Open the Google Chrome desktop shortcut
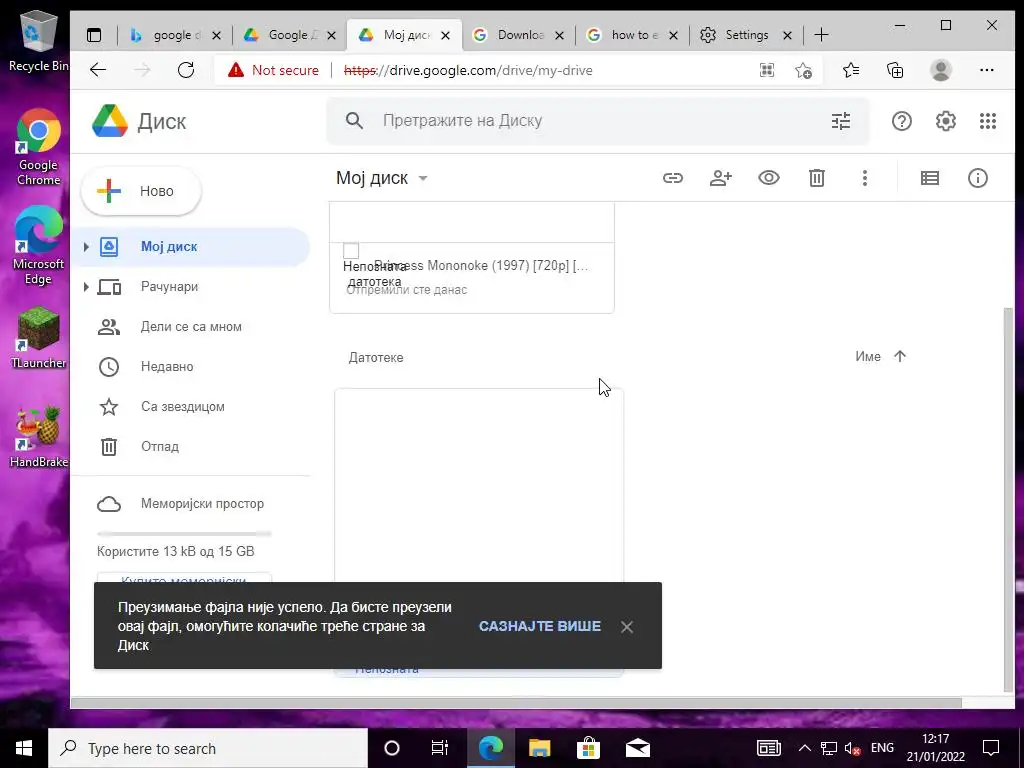Viewport: 1024px width, 768px height. 38,148
